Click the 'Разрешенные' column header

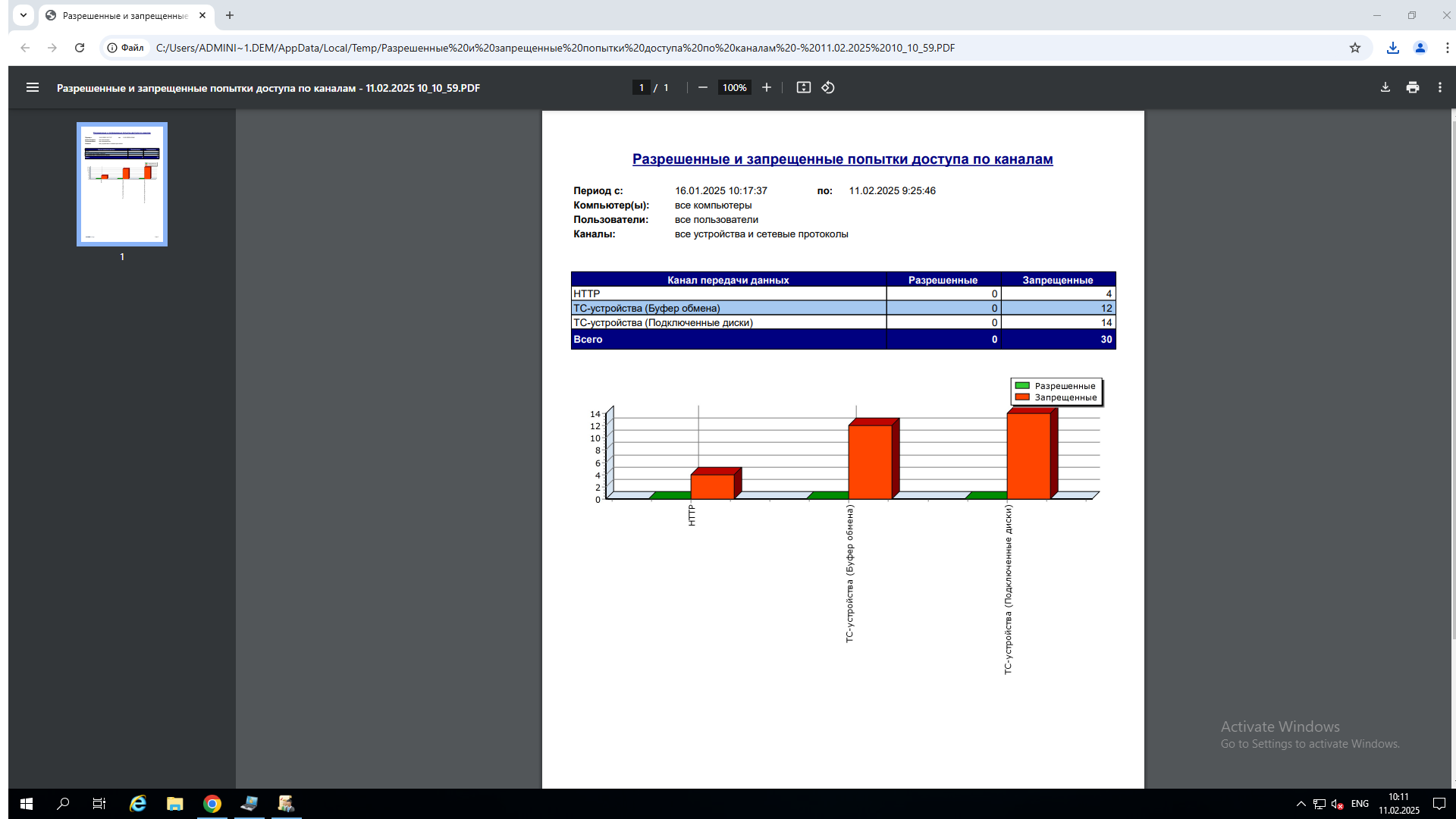click(943, 280)
